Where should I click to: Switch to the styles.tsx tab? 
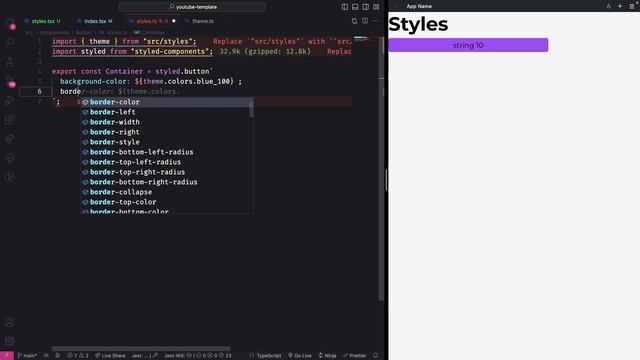coord(42,21)
